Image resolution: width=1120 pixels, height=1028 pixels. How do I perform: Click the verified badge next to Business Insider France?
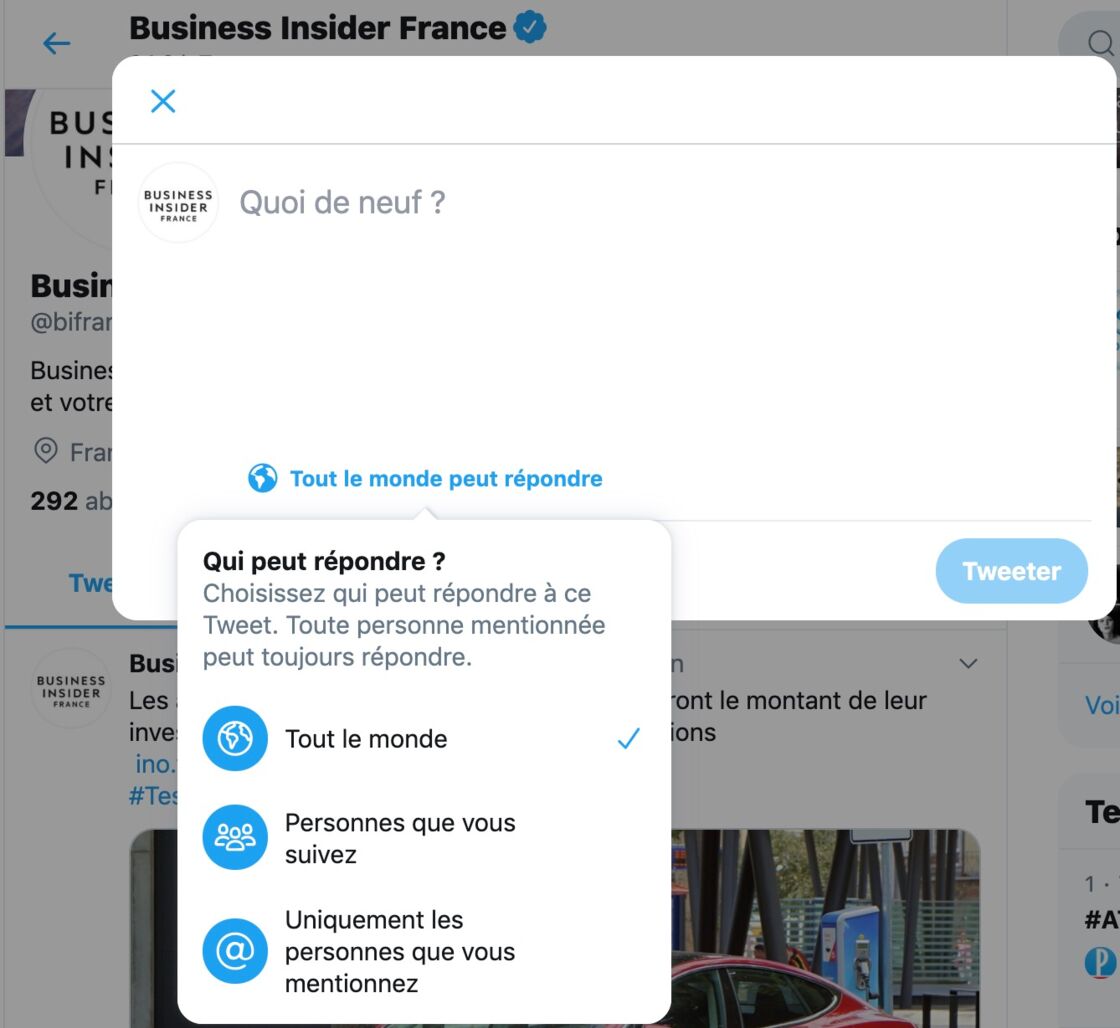click(x=530, y=28)
